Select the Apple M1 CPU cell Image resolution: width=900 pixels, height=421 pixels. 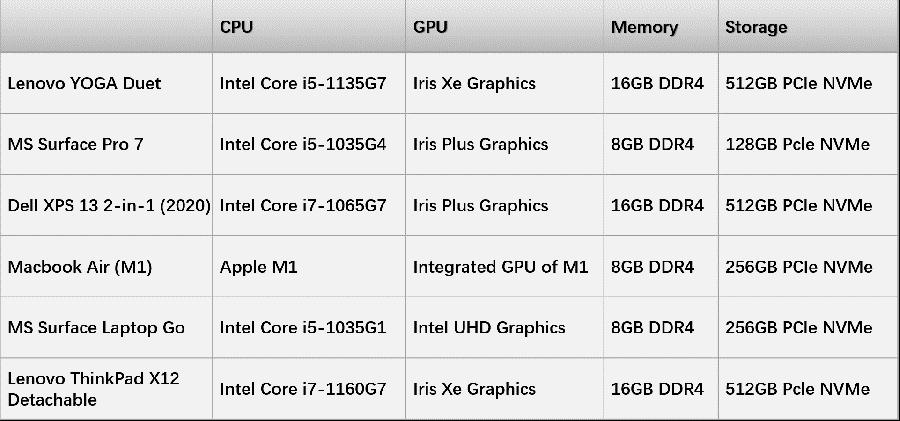tap(259, 267)
